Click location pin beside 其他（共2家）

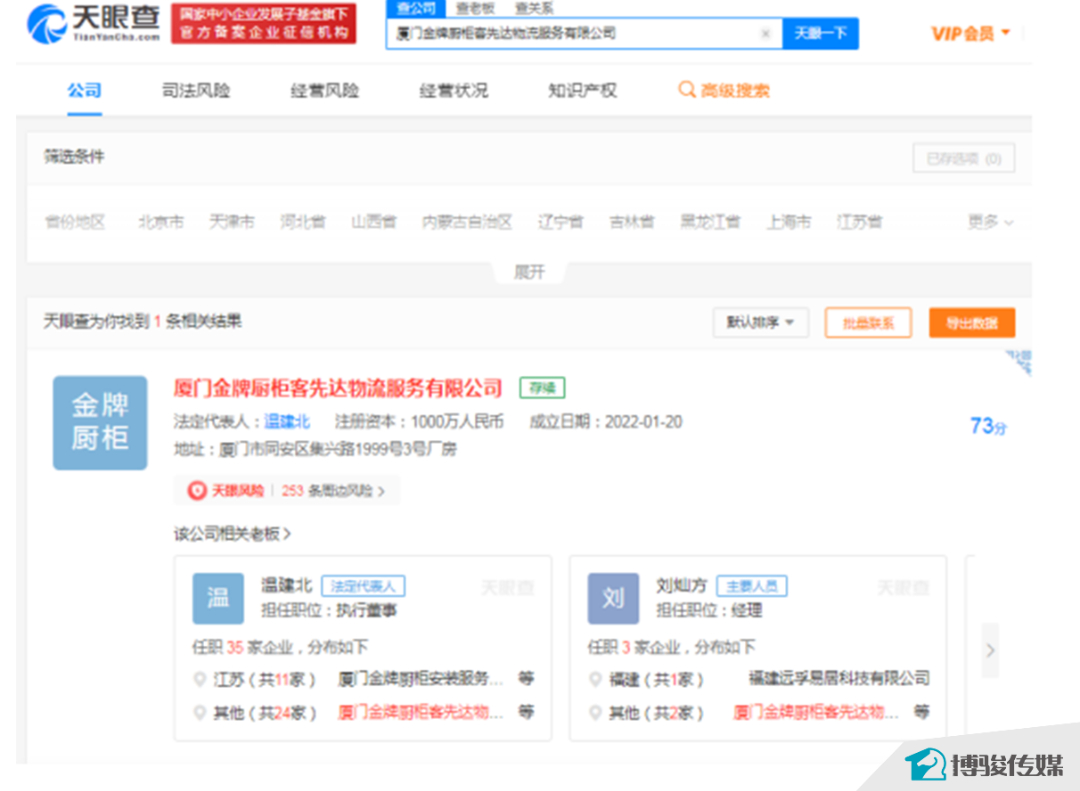click(596, 712)
